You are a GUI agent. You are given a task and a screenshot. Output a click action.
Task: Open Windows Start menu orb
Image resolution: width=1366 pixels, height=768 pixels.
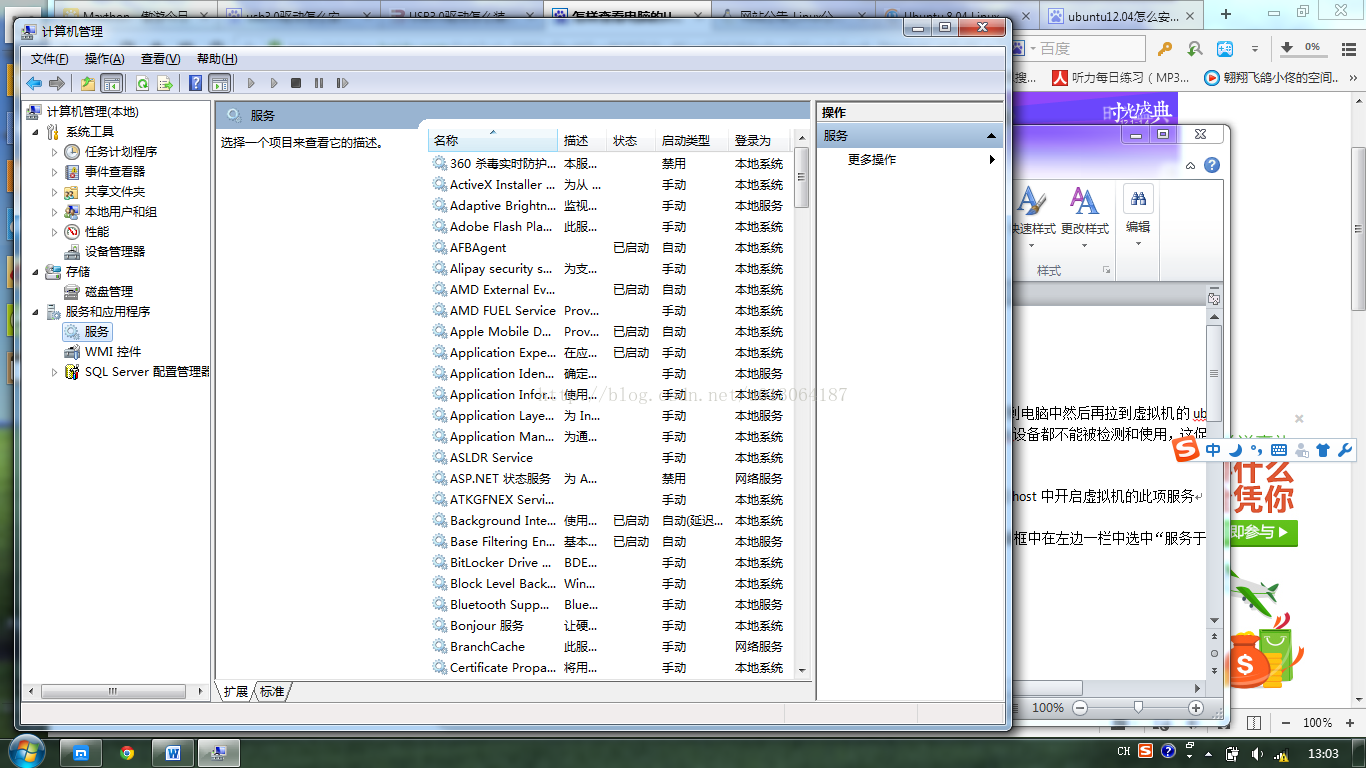click(x=27, y=750)
